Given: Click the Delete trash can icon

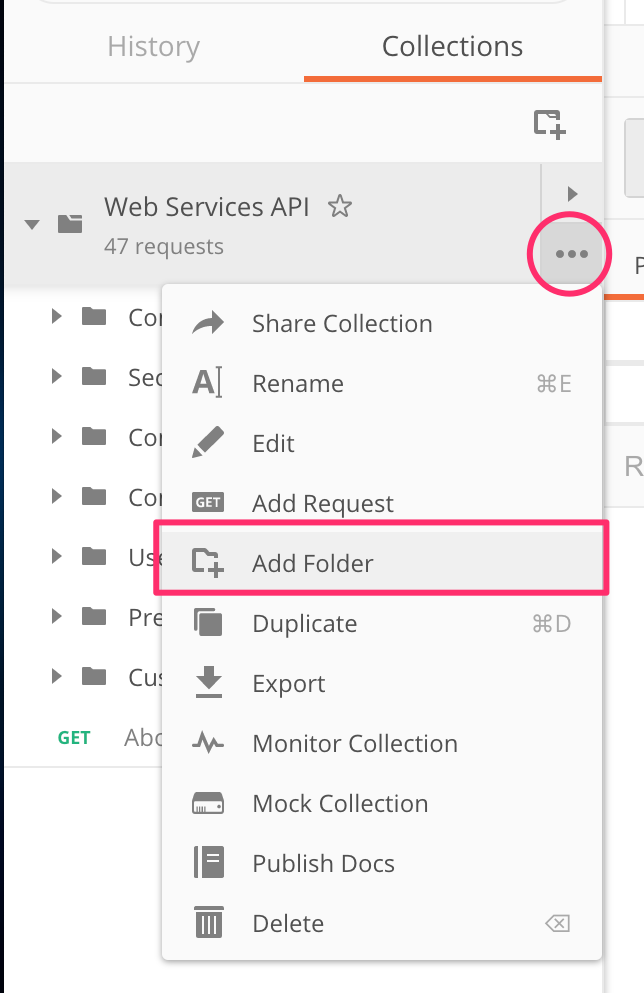Looking at the screenshot, I should pyautogui.click(x=208, y=923).
